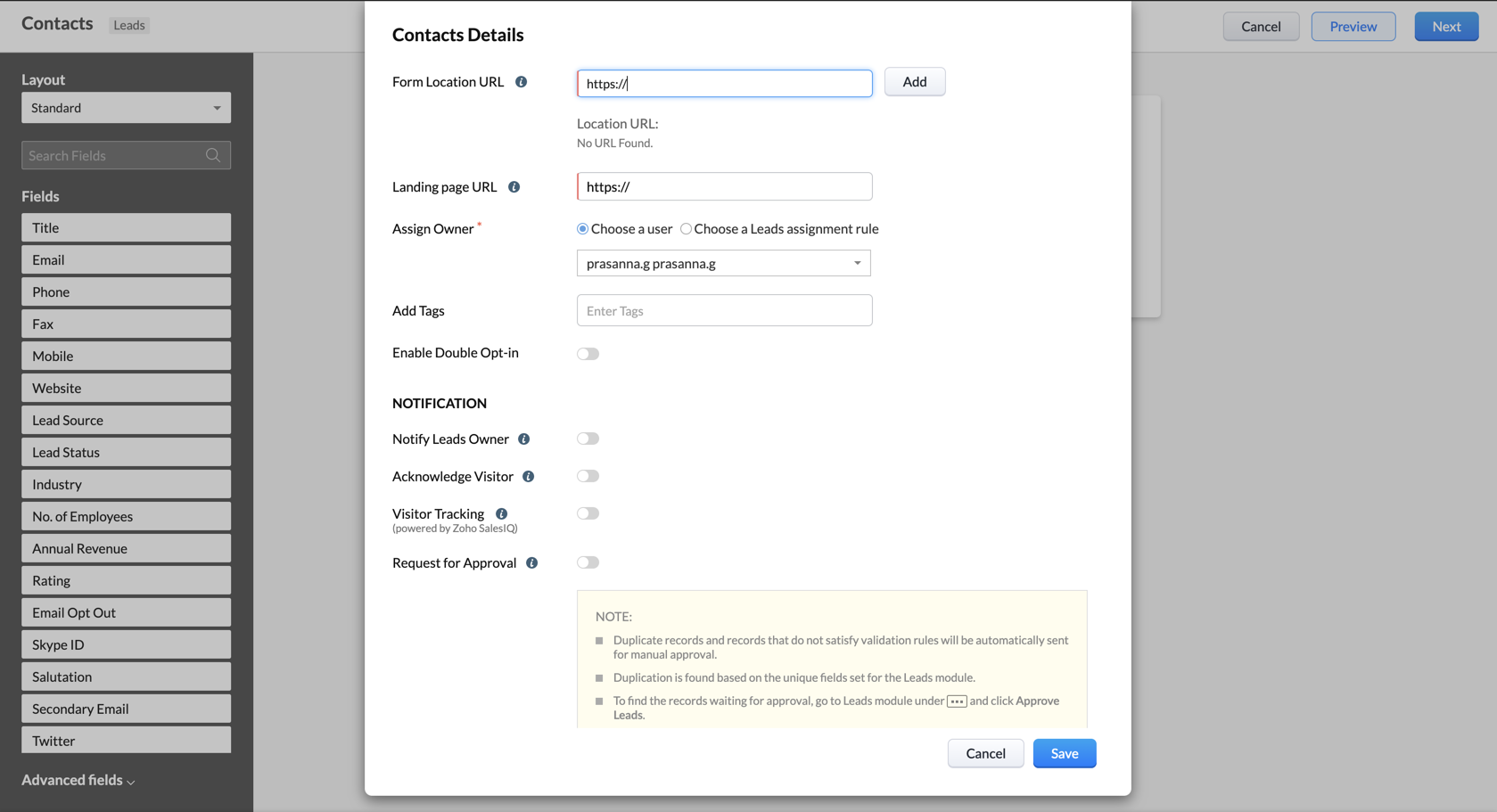Image resolution: width=1497 pixels, height=812 pixels.
Task: Select Choose a Leads assignment rule radio
Action: [687, 229]
